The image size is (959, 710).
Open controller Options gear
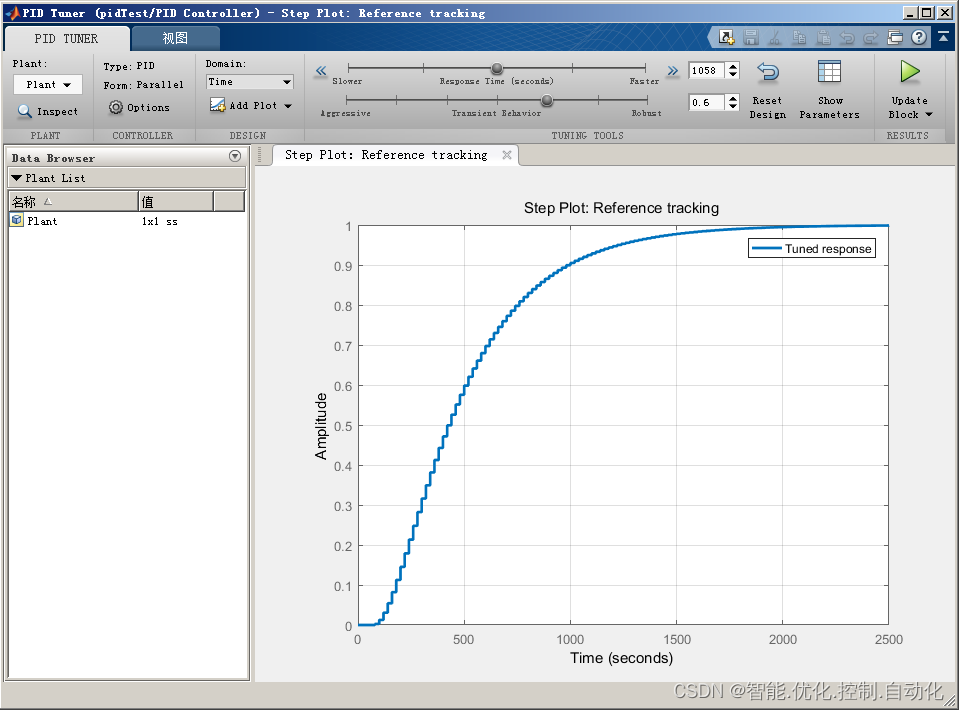point(139,108)
